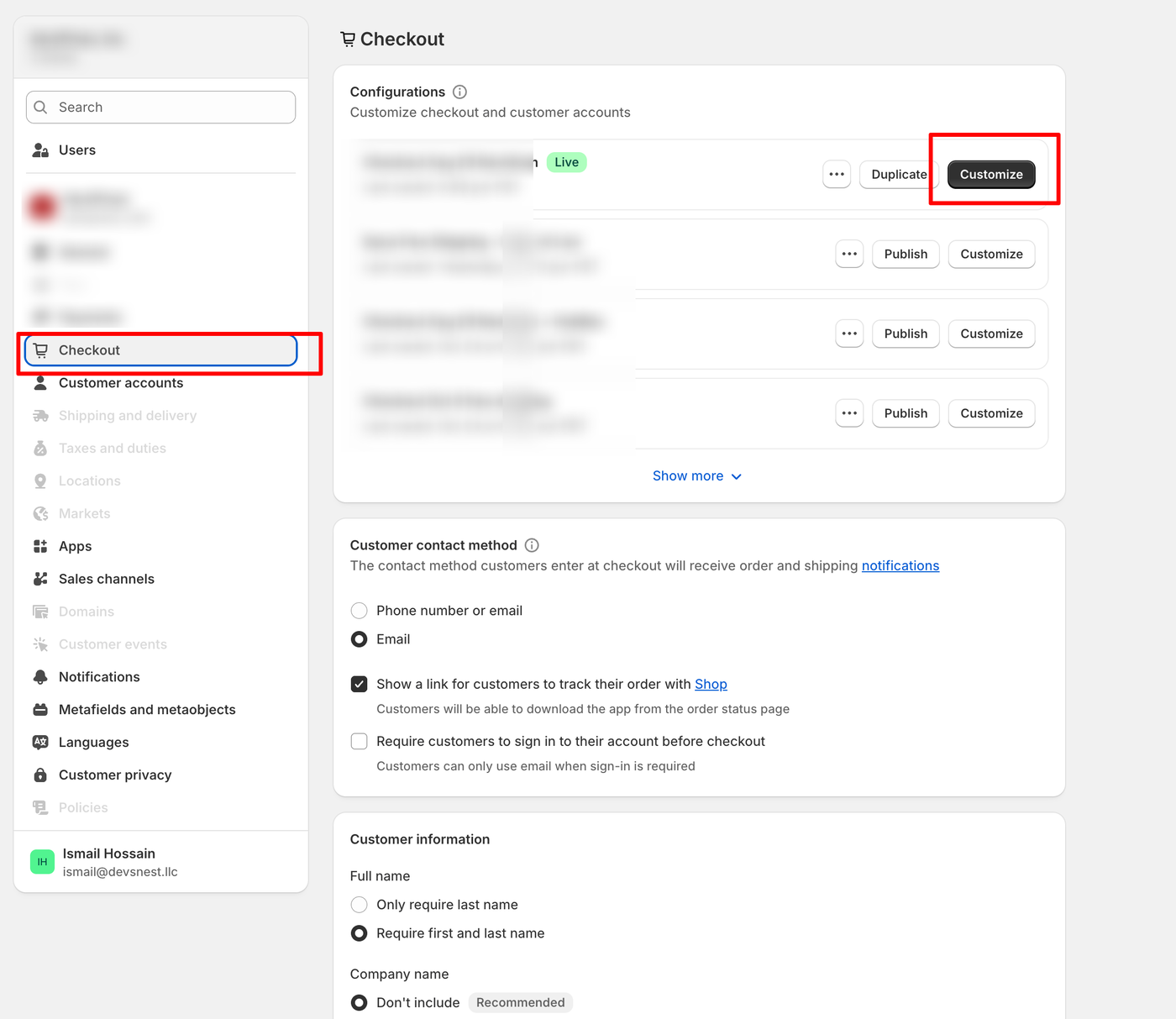Click the IH user avatar
The image size is (1176, 1019).
pos(42,862)
